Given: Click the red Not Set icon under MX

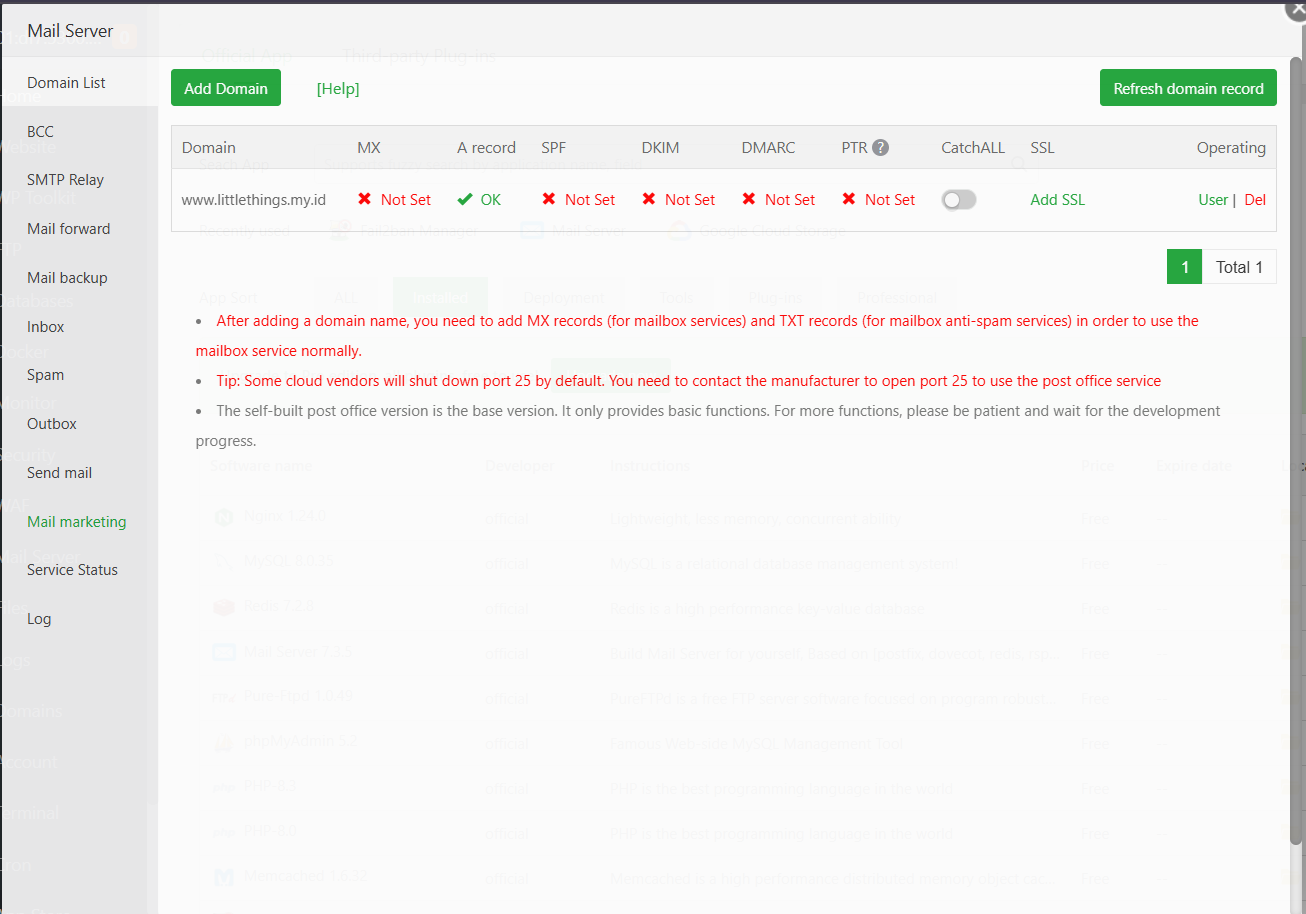Looking at the screenshot, I should coord(364,199).
